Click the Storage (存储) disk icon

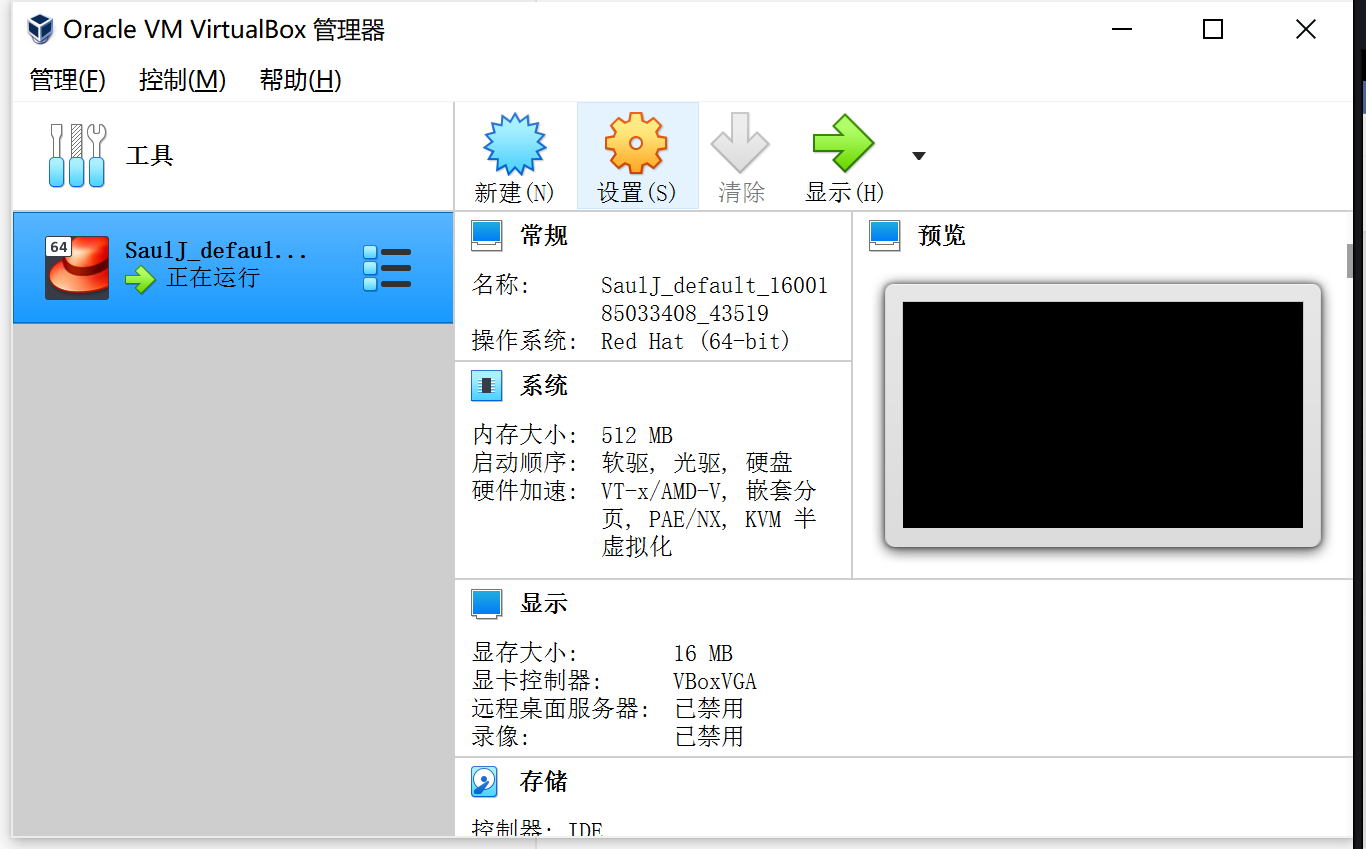[x=485, y=781]
